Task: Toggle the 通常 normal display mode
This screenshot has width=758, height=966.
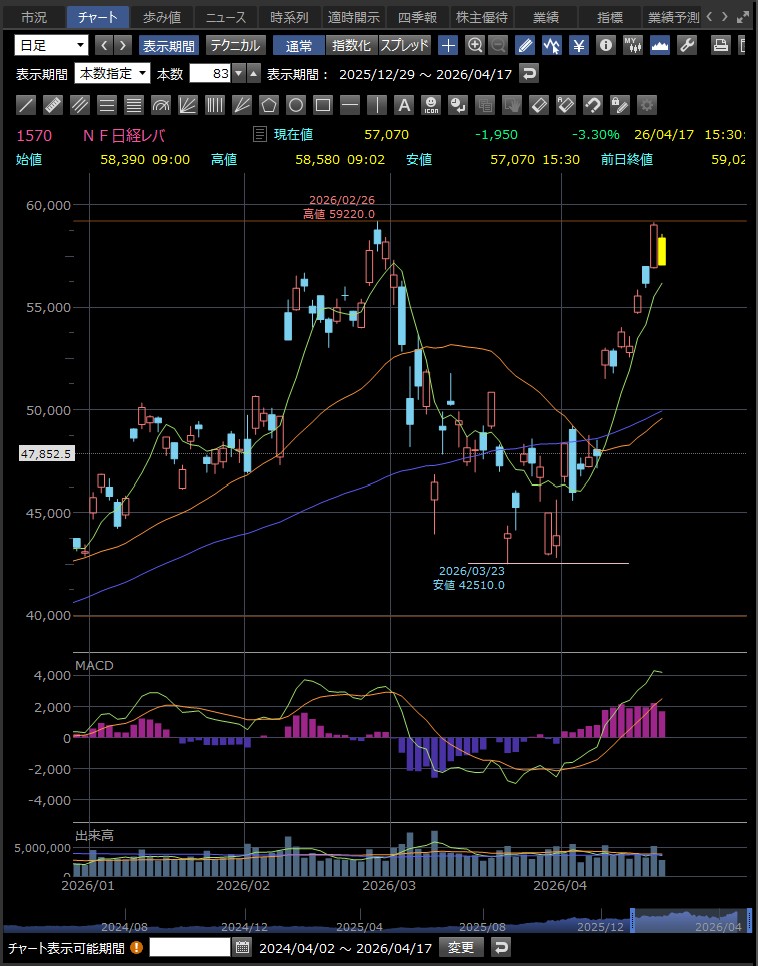Action: 298,45
